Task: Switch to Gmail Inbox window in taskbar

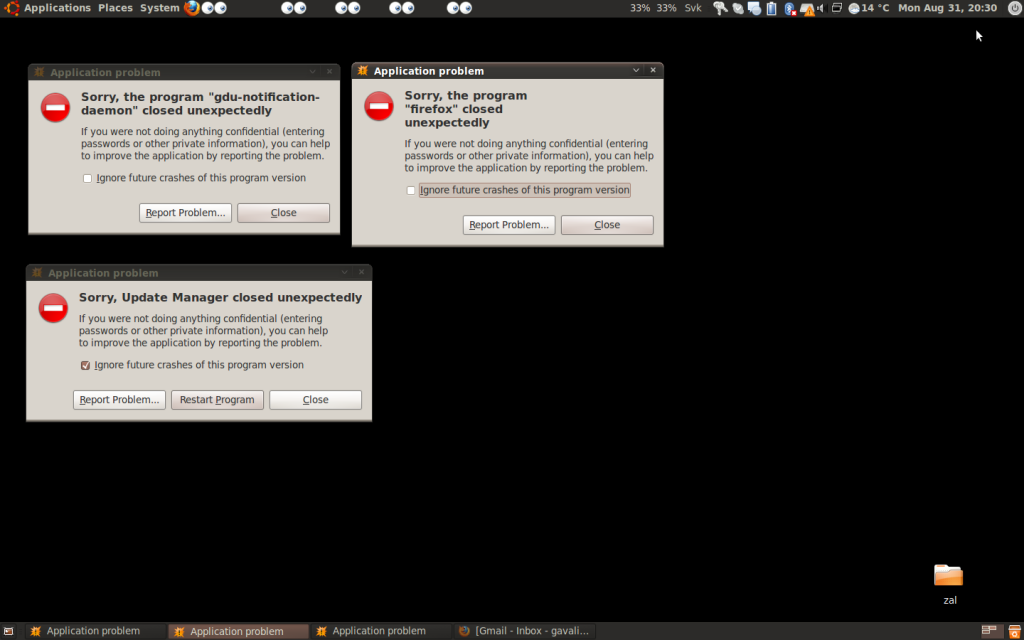Action: click(x=526, y=631)
